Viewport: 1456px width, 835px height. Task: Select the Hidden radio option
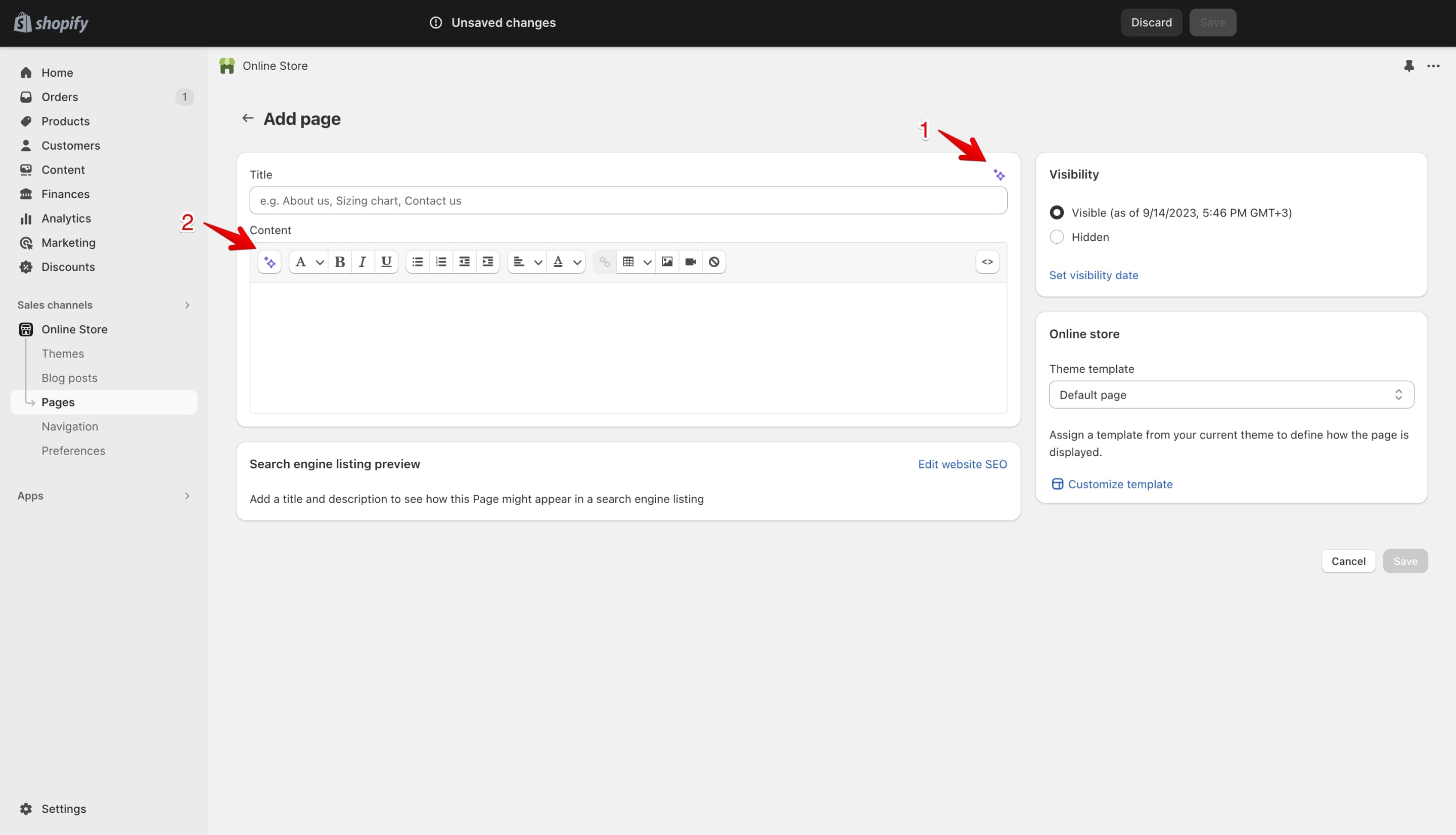click(x=1057, y=237)
